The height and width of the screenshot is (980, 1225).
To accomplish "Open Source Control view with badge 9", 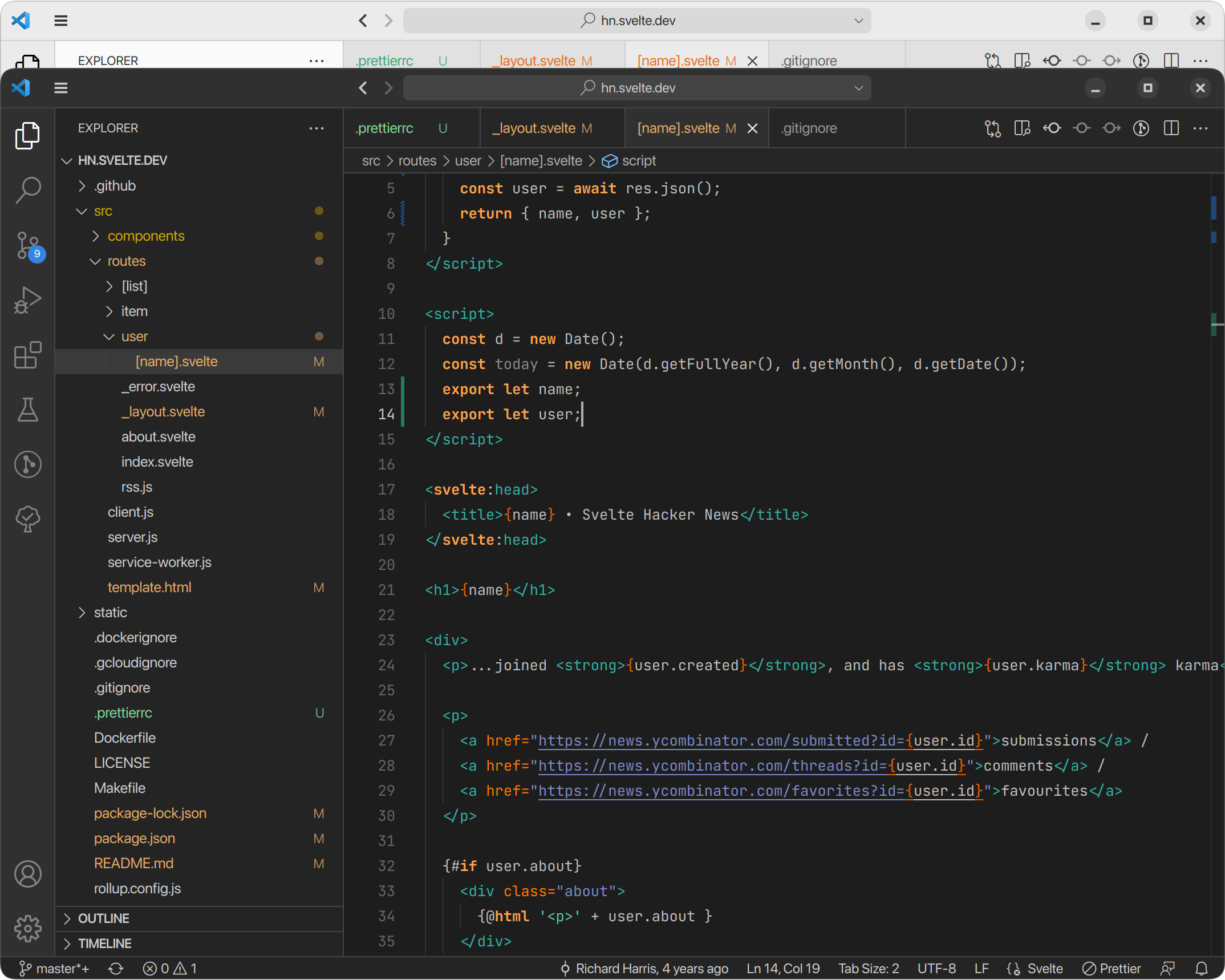I will click(27, 245).
